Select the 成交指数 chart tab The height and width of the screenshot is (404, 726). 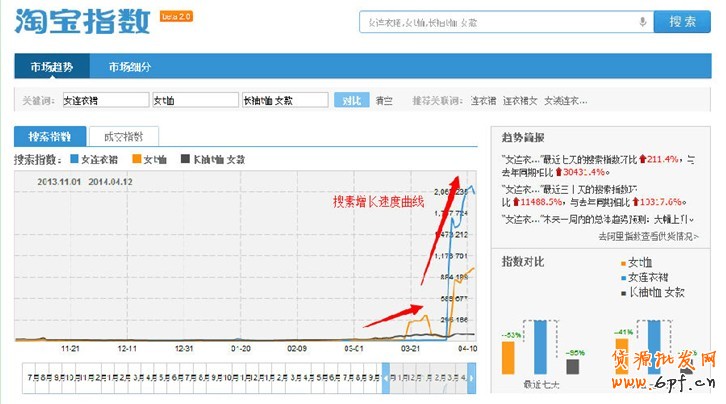tap(123, 137)
